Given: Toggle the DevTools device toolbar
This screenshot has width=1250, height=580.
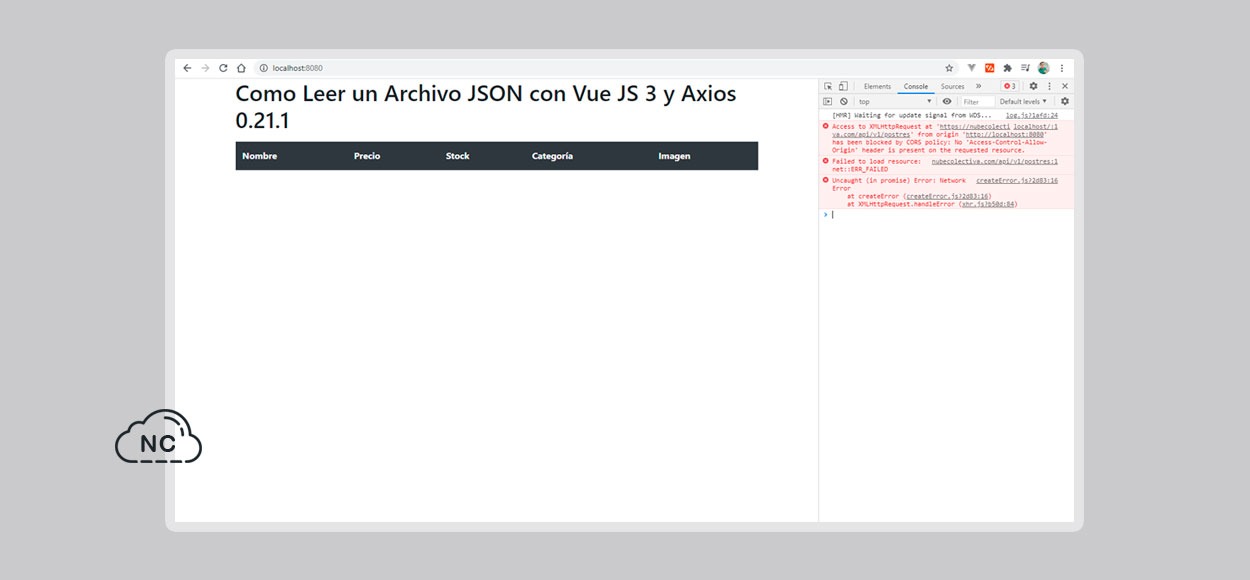Looking at the screenshot, I should 843,86.
